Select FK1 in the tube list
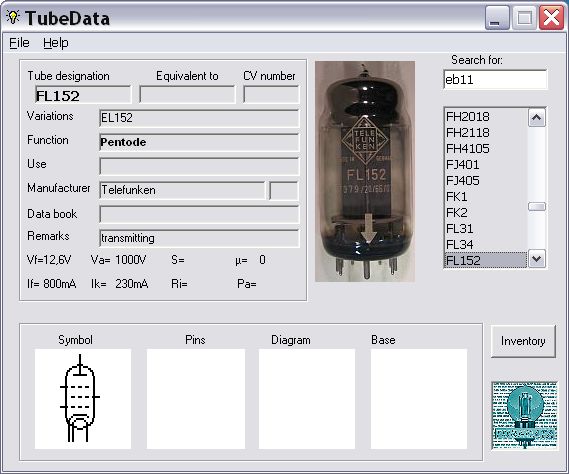The image size is (569, 474). (486, 196)
